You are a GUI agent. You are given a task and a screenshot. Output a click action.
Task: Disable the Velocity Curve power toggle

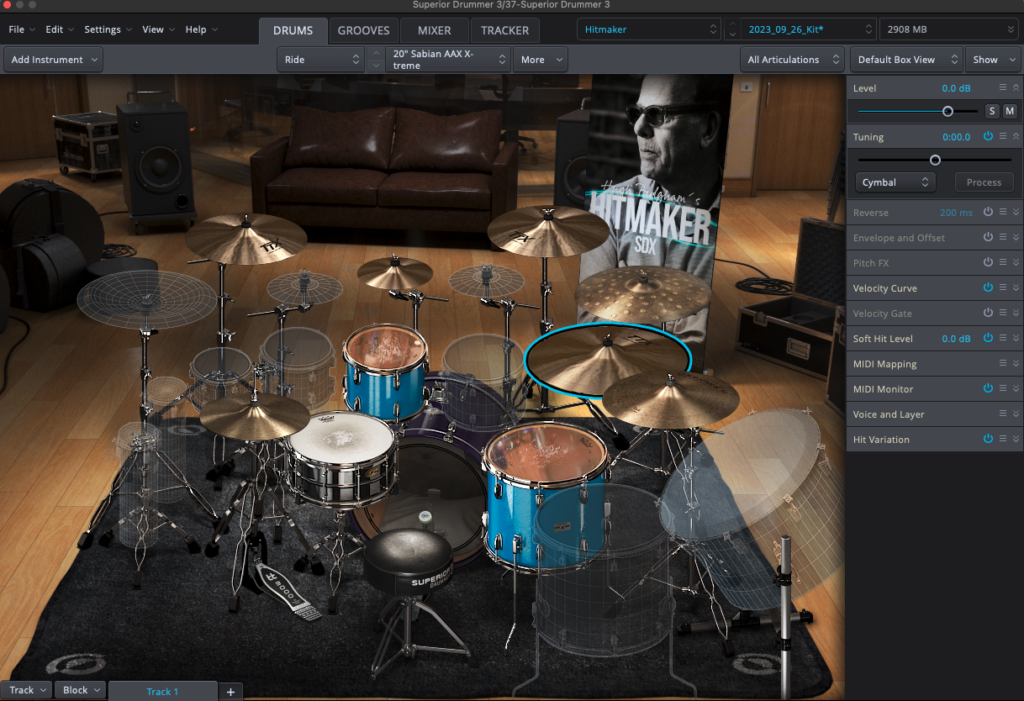988,288
